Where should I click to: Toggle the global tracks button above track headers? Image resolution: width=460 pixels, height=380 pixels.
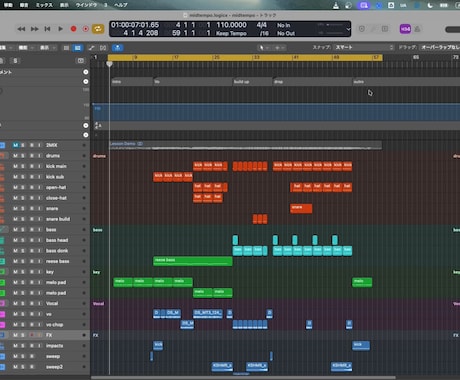point(81,61)
